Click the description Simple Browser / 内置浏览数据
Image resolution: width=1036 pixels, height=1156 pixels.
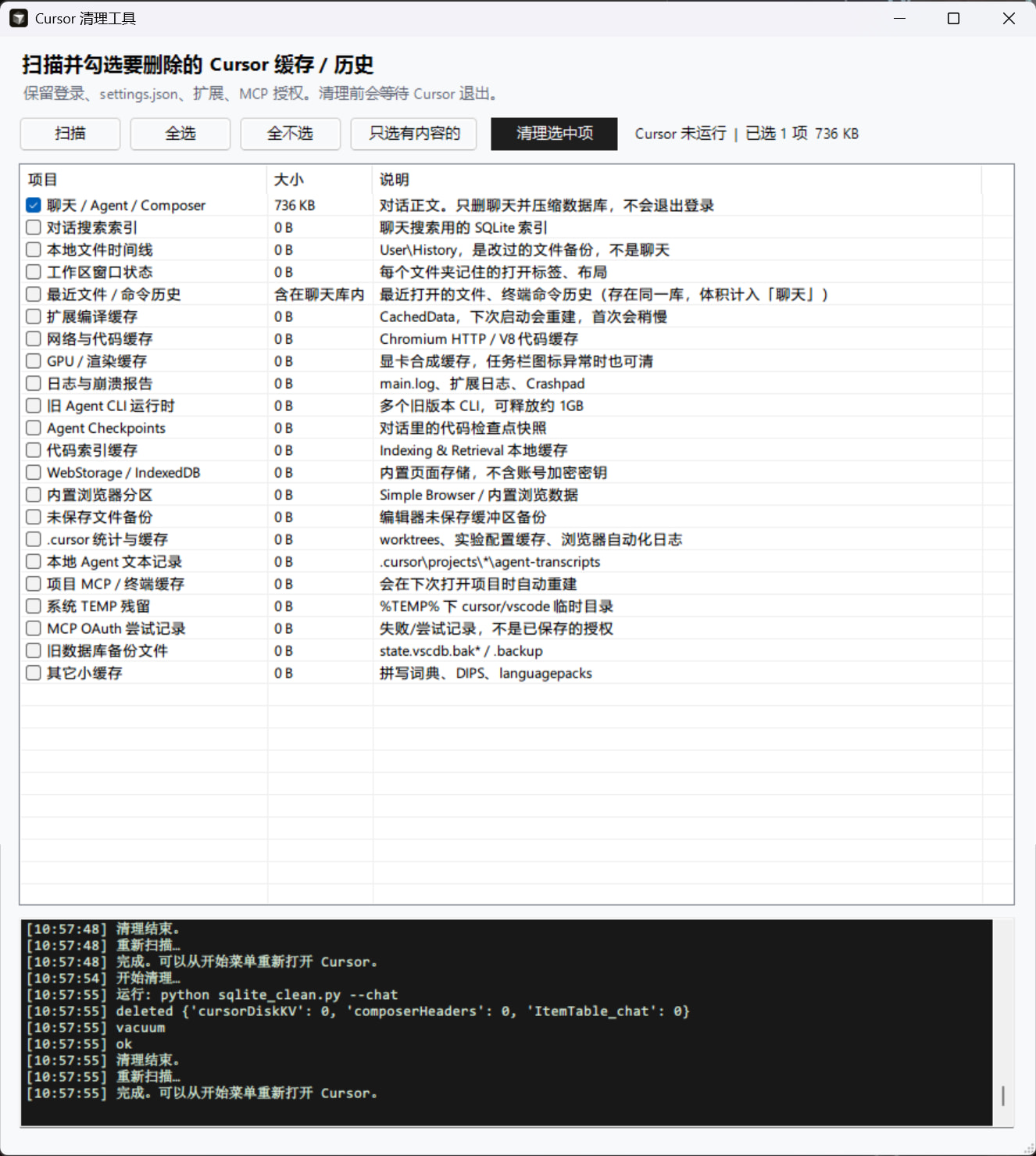point(479,495)
